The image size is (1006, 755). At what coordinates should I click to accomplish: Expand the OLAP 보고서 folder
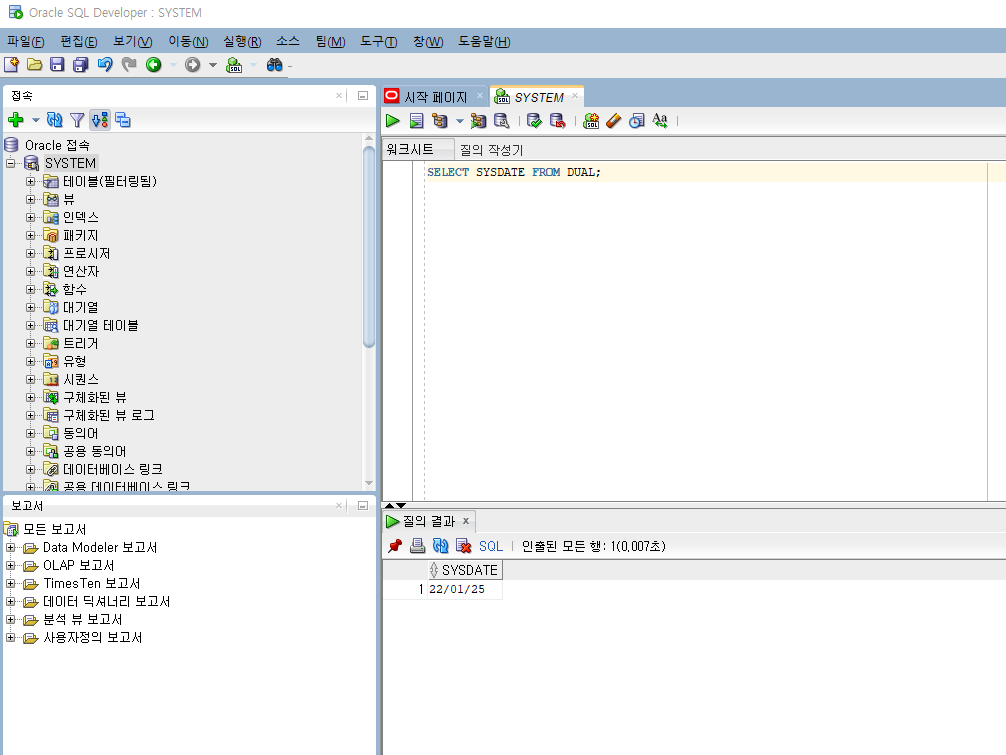coord(10,565)
